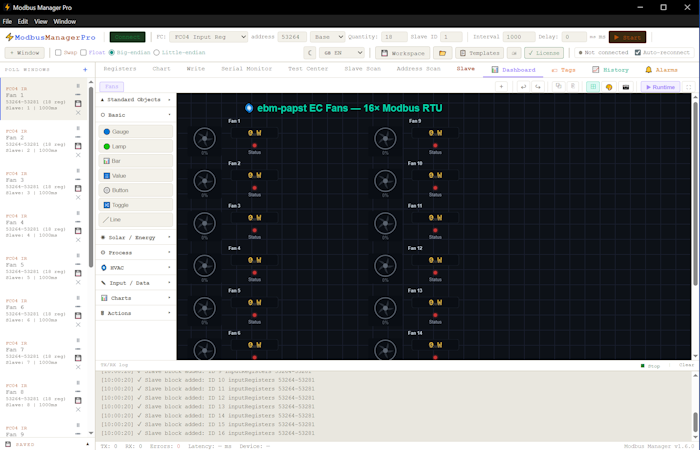Open the Templates button

click(479, 53)
